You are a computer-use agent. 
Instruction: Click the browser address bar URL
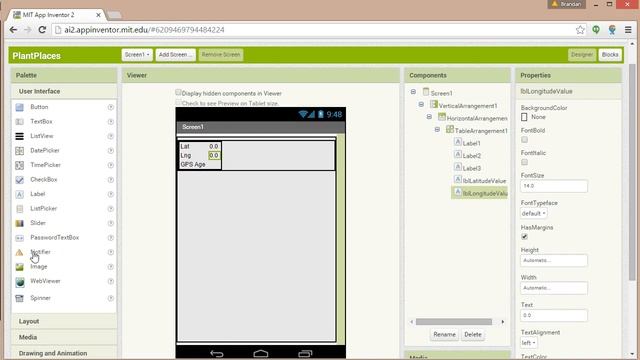click(x=144, y=30)
